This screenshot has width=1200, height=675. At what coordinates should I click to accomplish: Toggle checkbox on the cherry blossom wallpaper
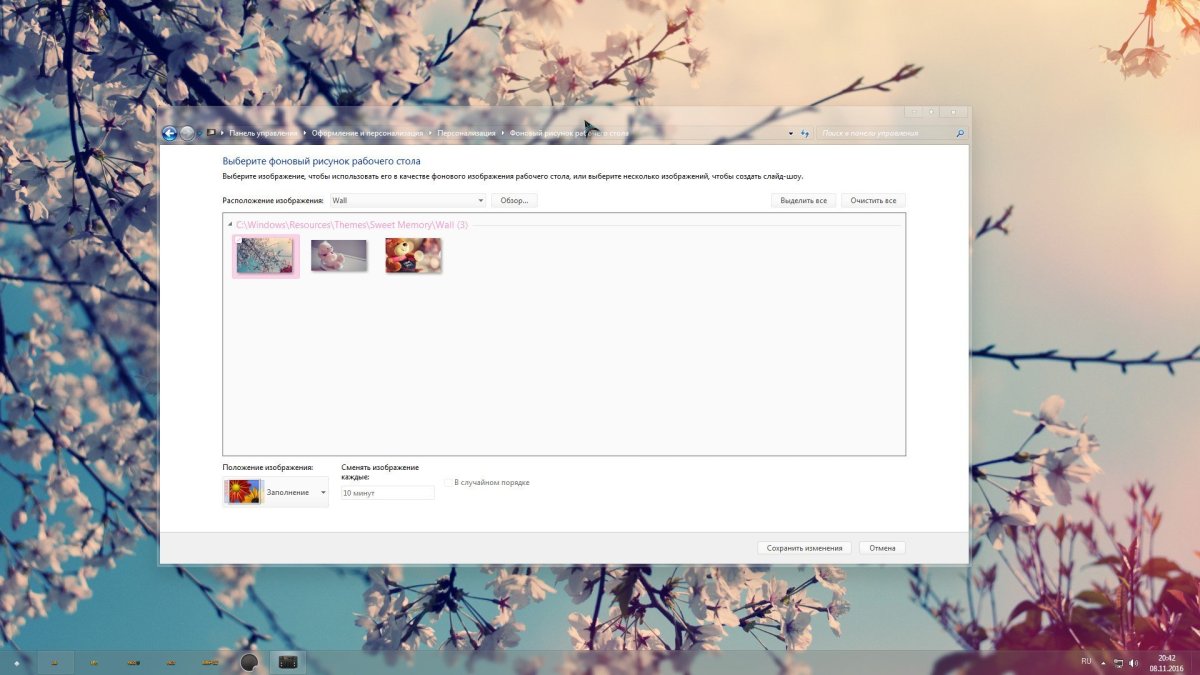click(239, 241)
